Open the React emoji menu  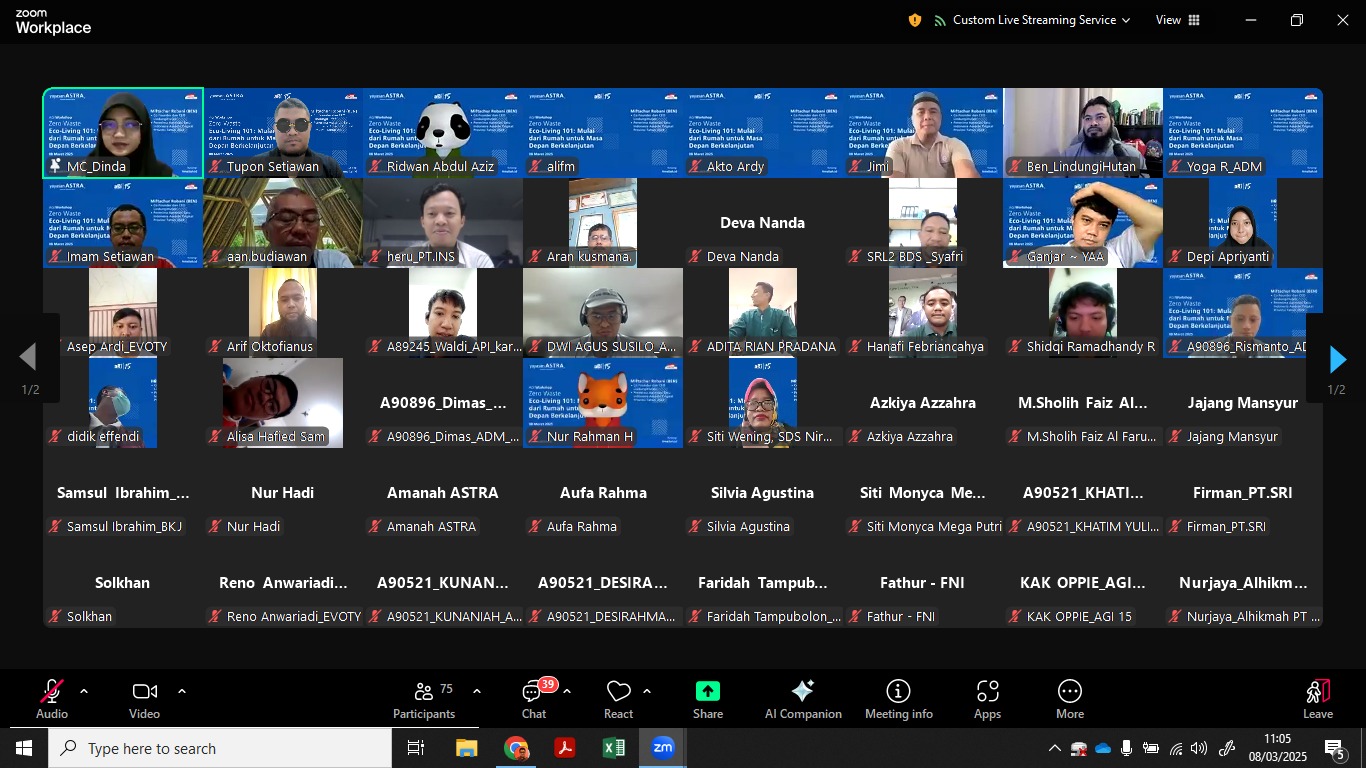618,699
